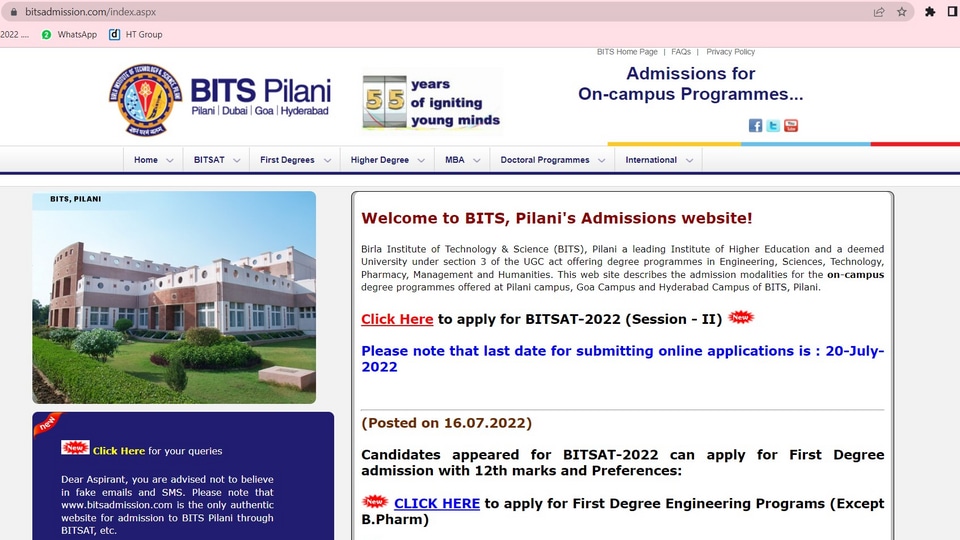
Task: Click Here to apply for BITSAT-2022 Session II
Action: [x=397, y=319]
